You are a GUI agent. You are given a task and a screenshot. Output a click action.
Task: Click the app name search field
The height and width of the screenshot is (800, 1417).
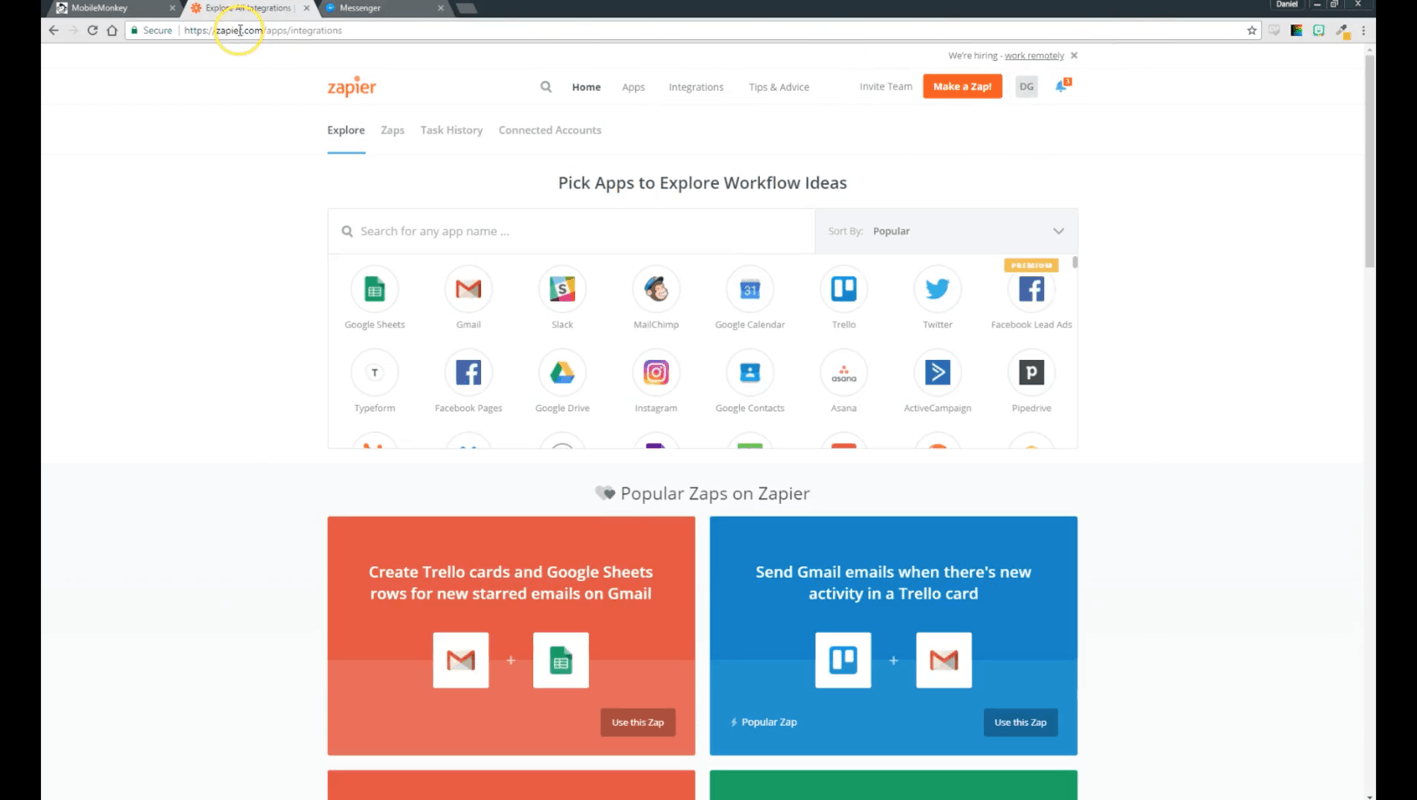click(x=571, y=231)
